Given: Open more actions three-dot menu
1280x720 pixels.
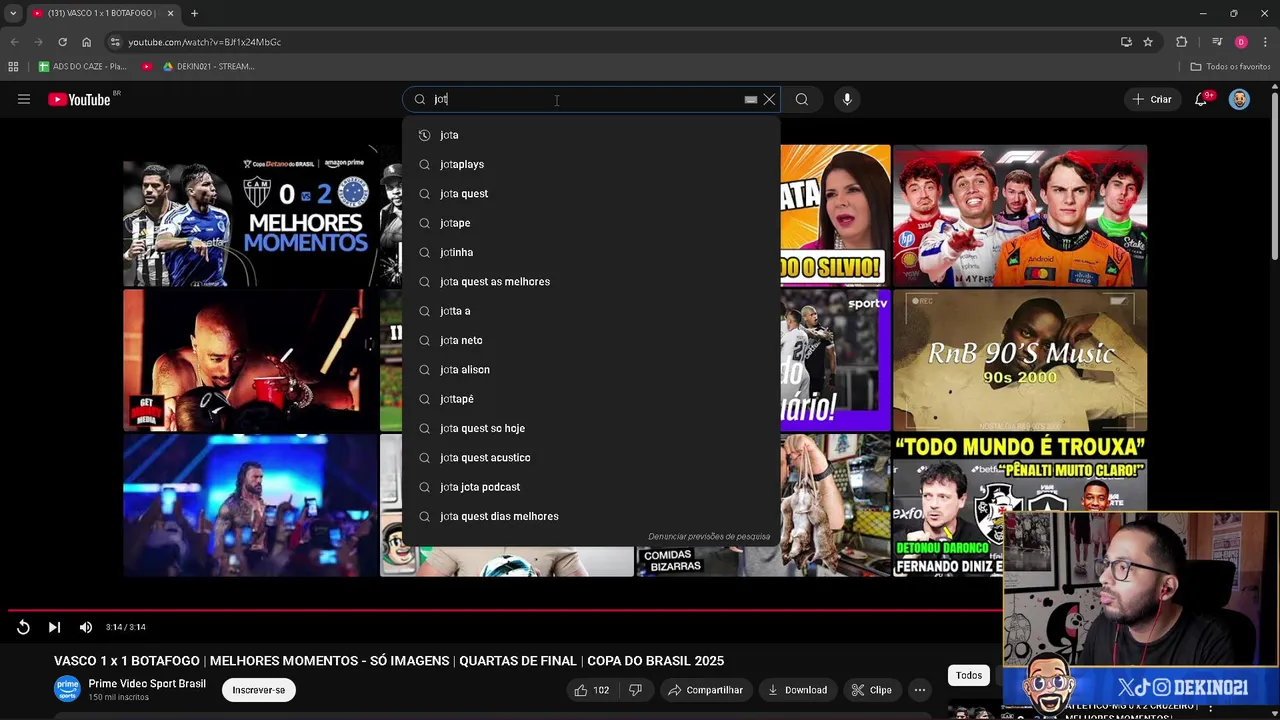Looking at the screenshot, I should coord(920,690).
